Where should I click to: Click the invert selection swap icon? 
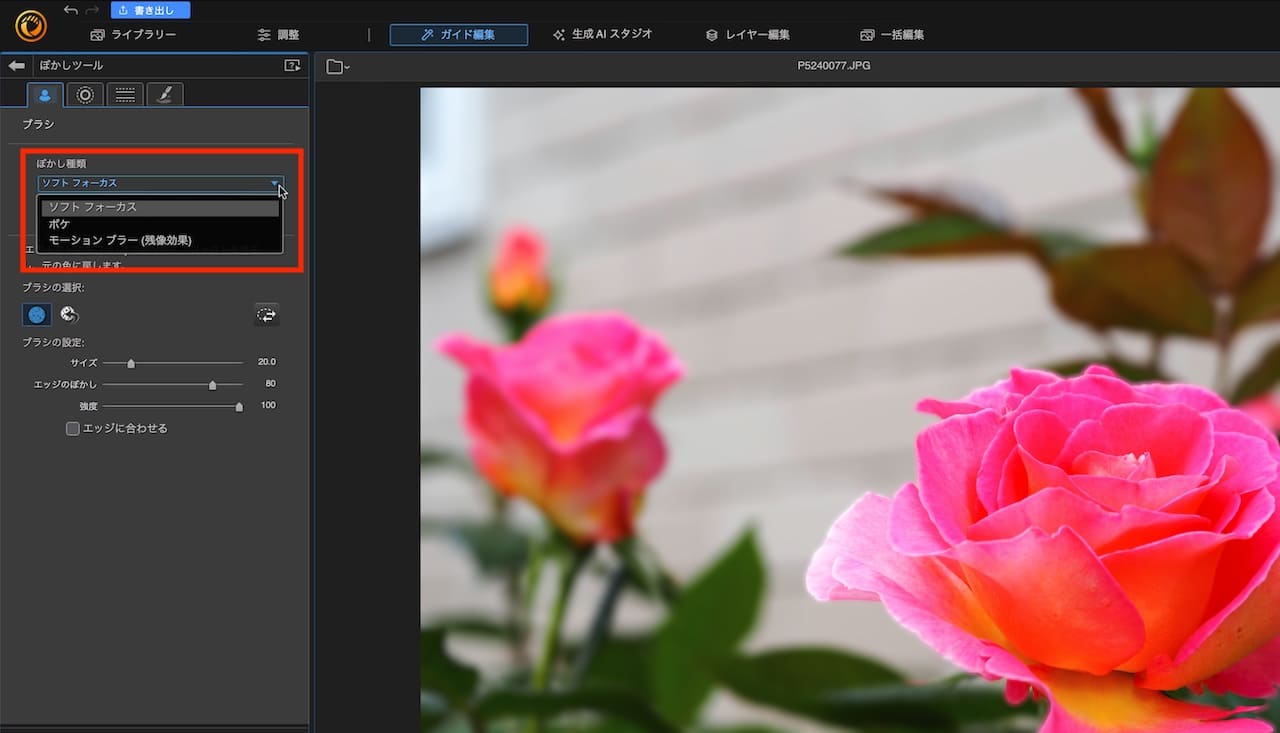[x=266, y=314]
